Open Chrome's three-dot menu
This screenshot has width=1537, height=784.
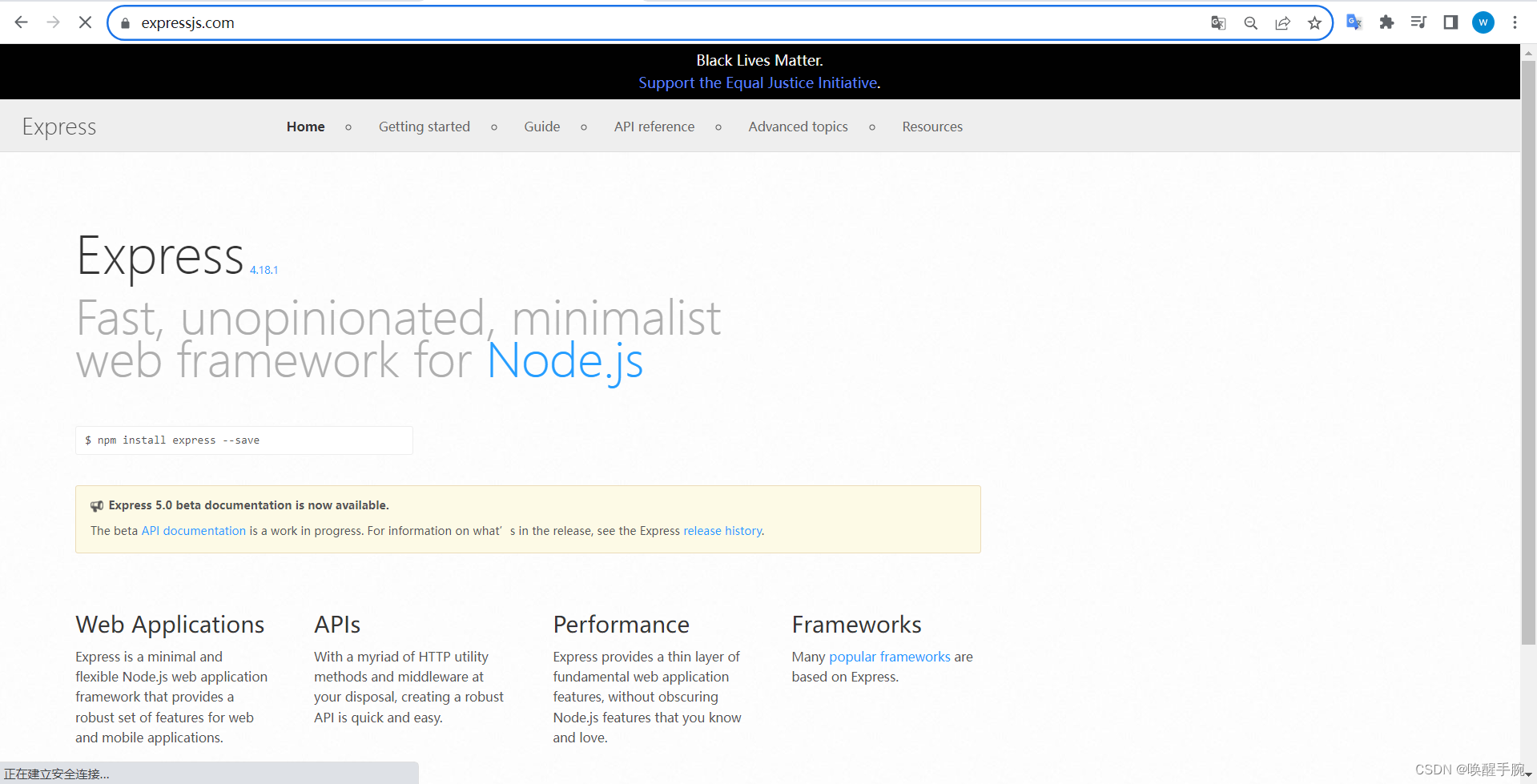click(1515, 22)
